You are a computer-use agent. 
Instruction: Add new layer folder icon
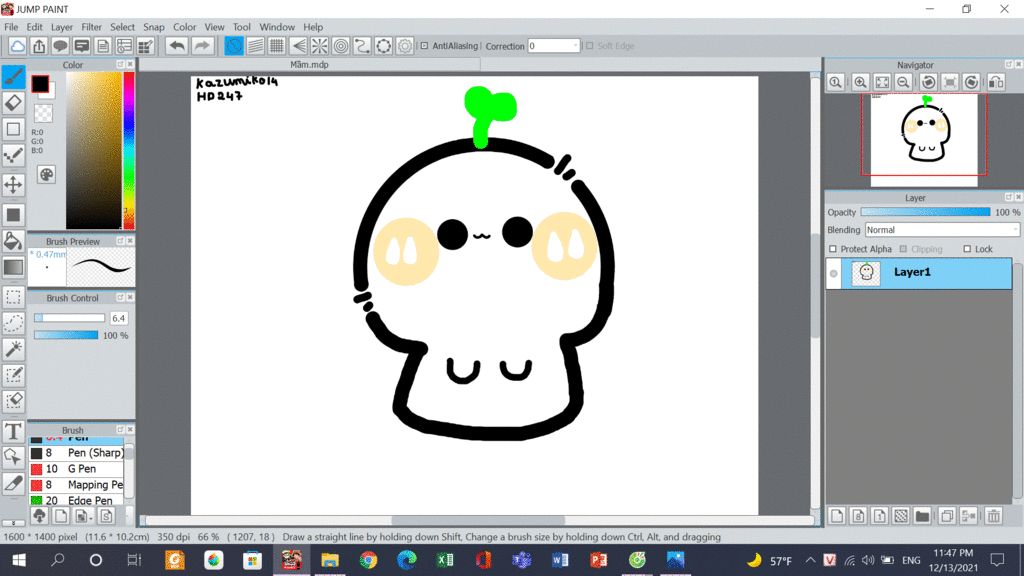coord(922,516)
